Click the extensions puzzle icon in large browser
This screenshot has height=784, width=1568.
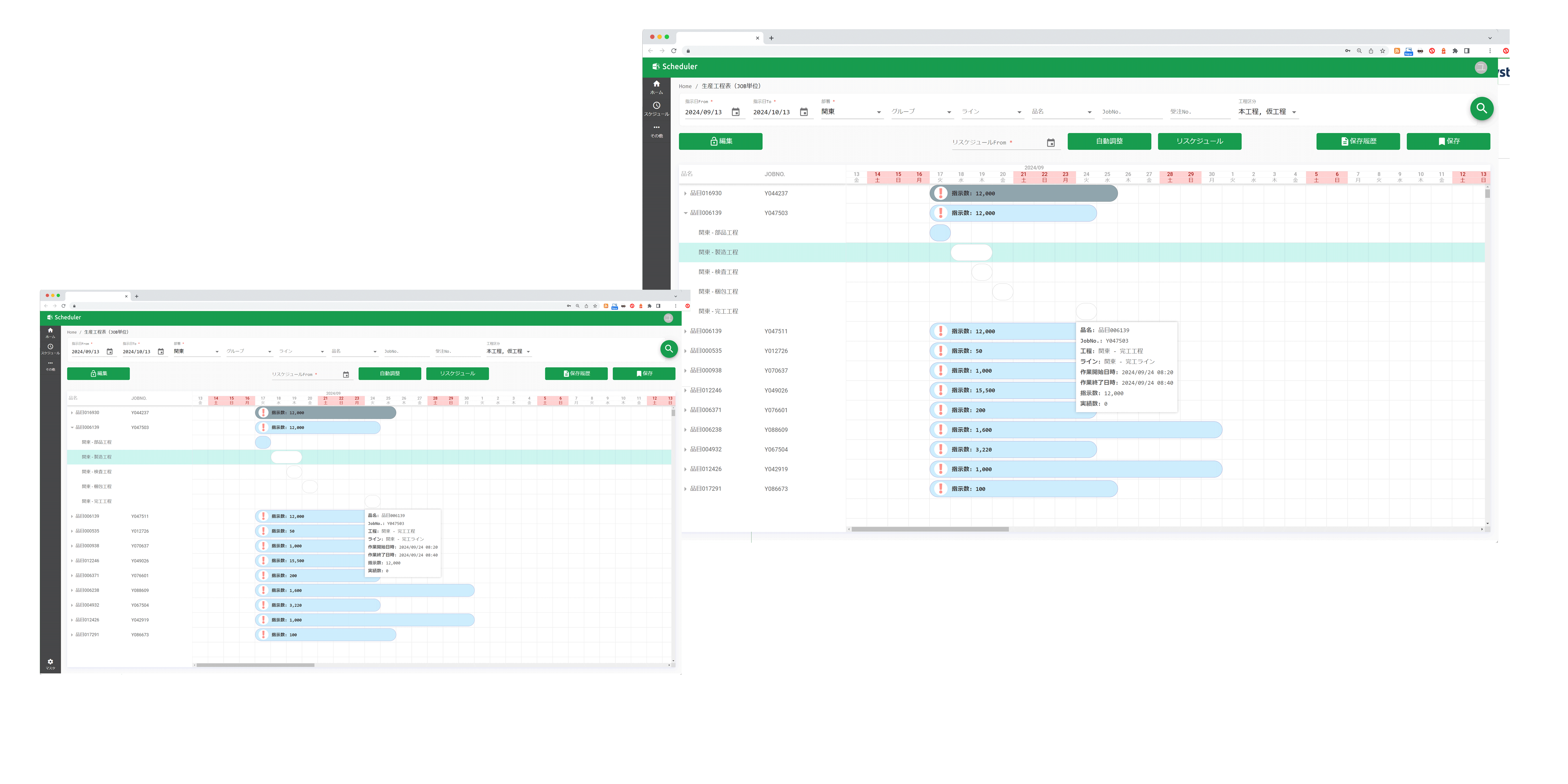click(1455, 51)
